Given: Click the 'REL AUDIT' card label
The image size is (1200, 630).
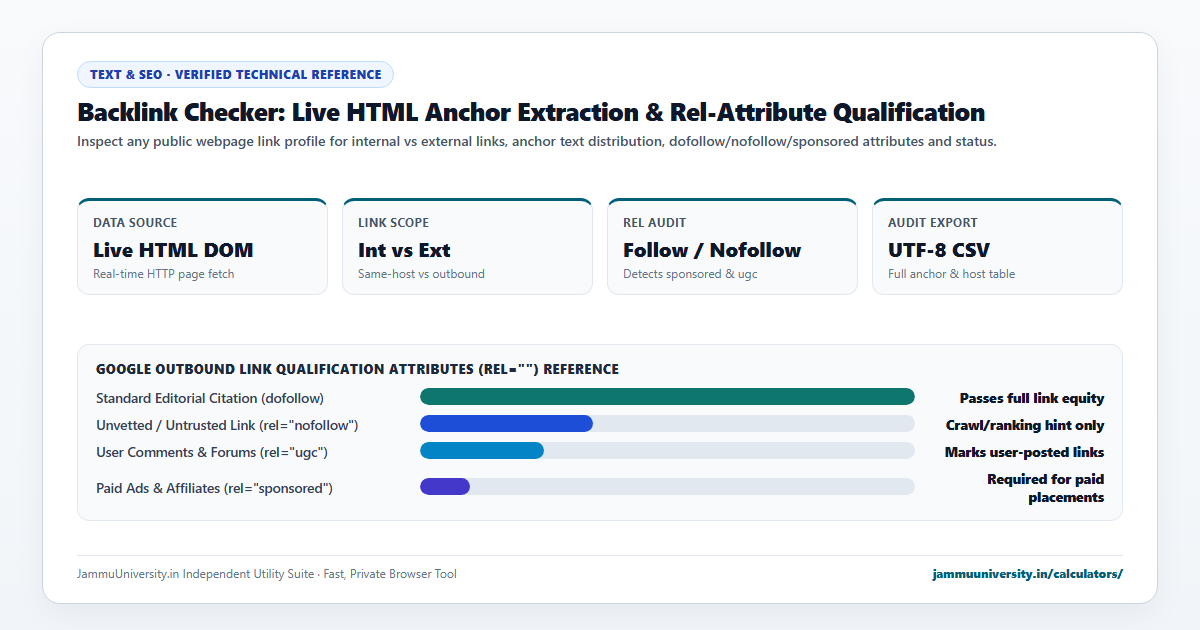Looking at the screenshot, I should click(x=655, y=223).
